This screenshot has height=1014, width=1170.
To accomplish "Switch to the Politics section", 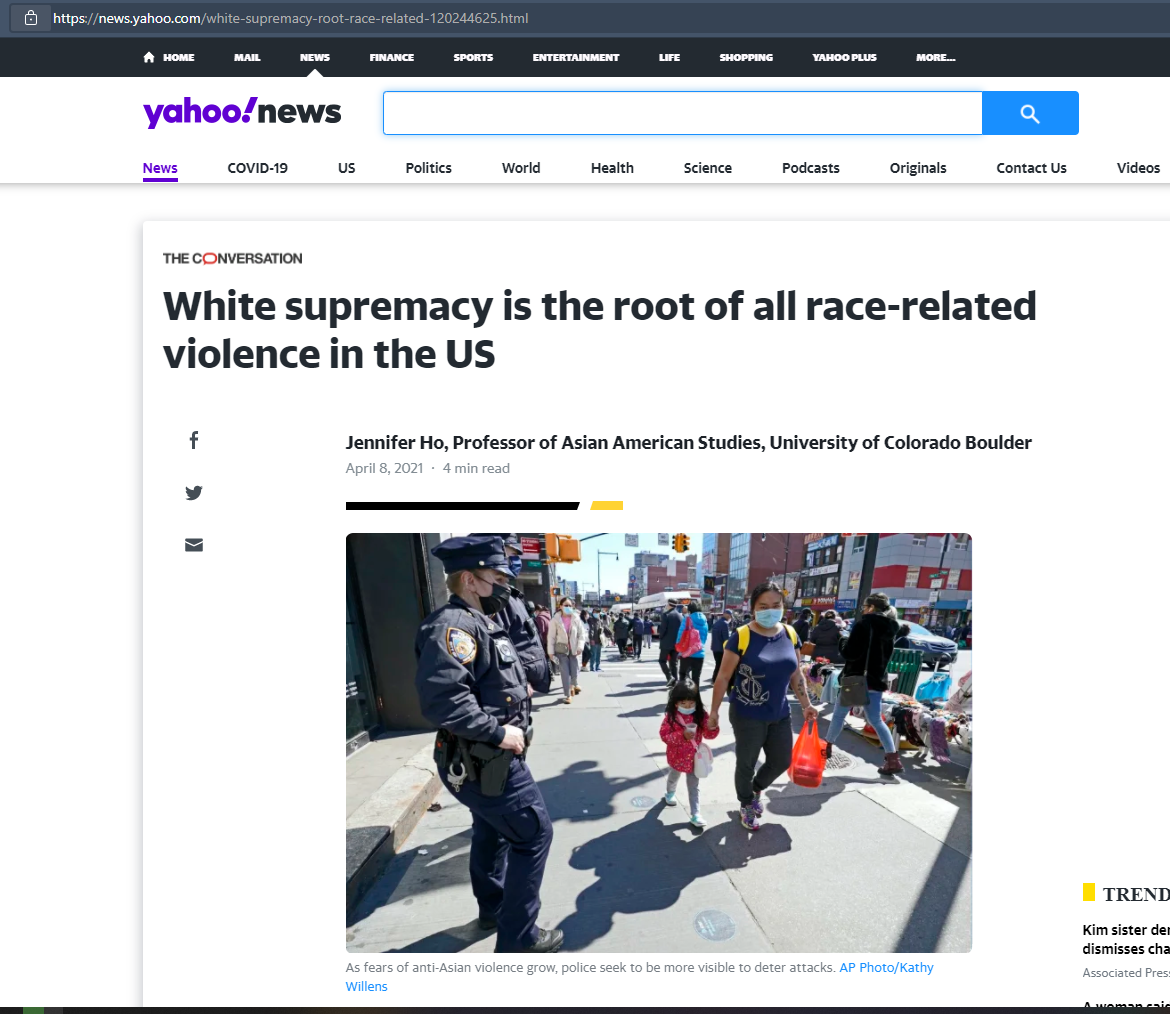I will coord(428,168).
